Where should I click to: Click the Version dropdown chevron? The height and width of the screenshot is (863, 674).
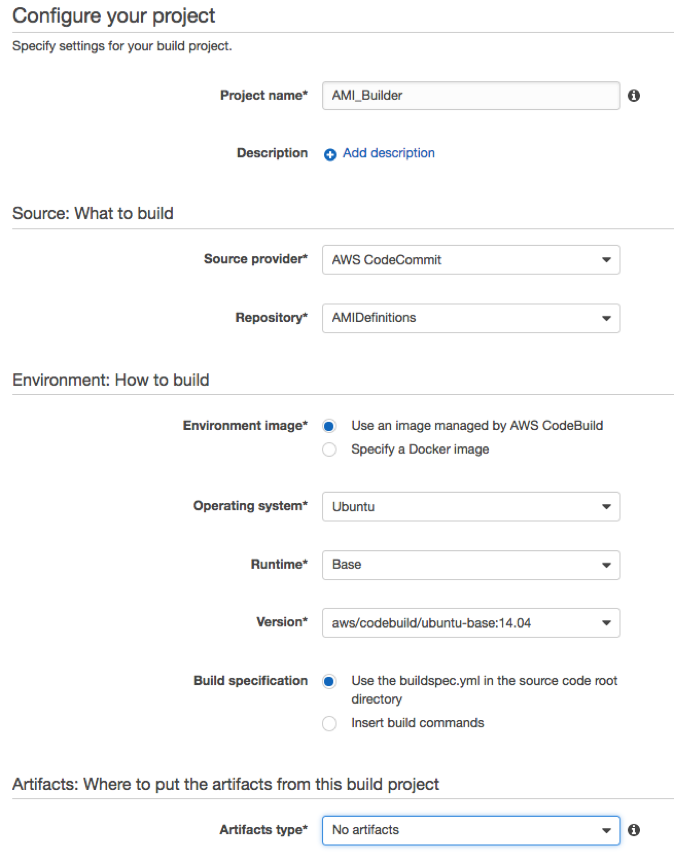(x=607, y=622)
